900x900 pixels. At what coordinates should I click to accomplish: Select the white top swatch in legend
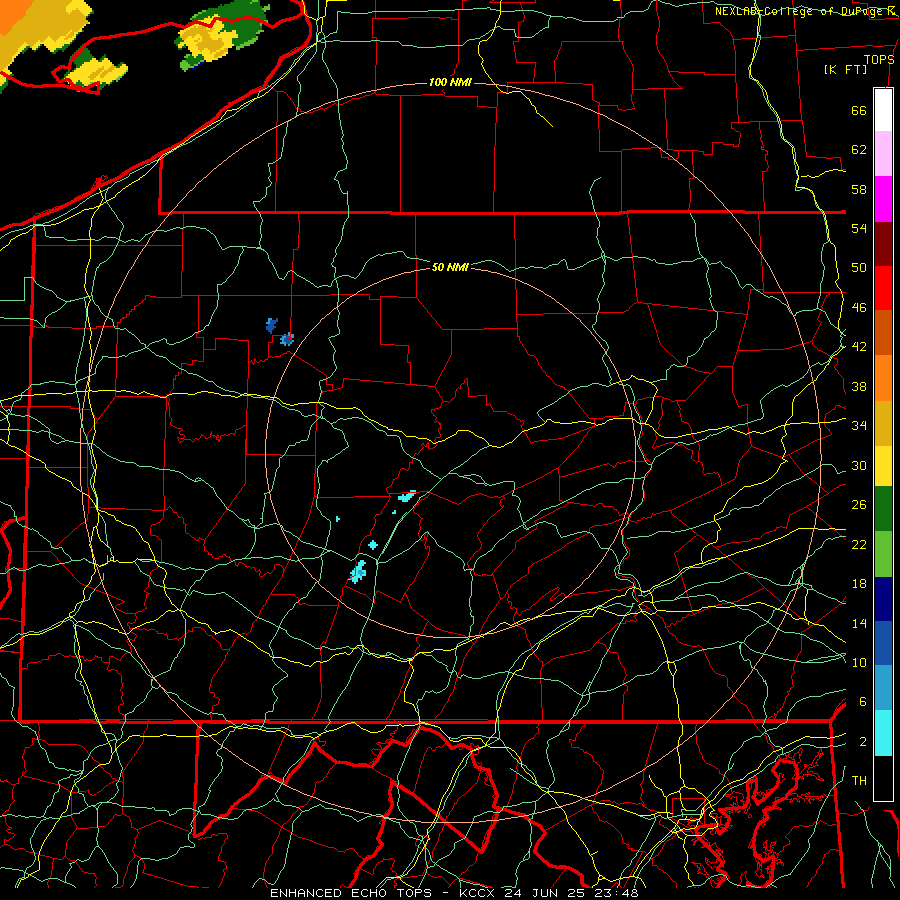tap(883, 110)
